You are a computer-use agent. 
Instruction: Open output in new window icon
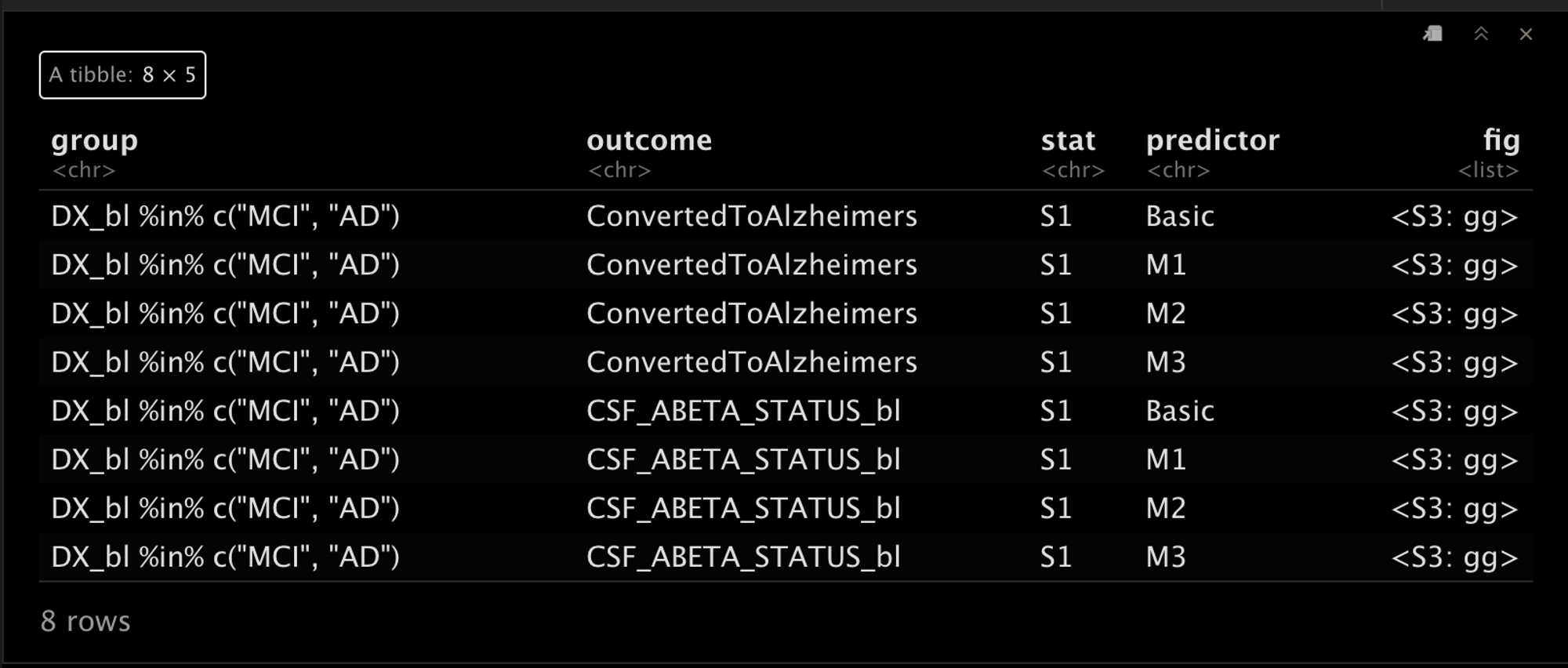1432,34
